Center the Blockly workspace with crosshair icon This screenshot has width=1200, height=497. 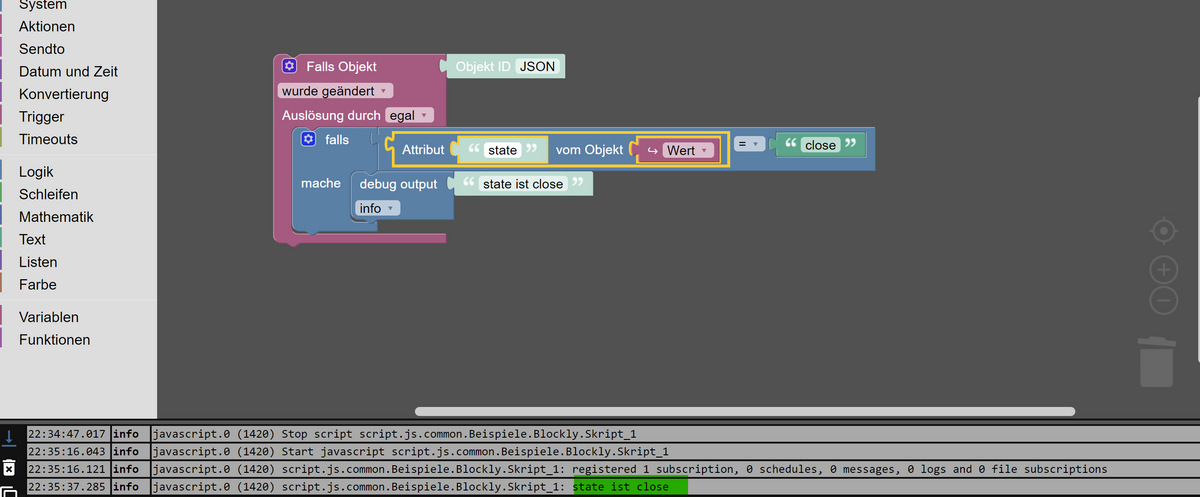1164,231
